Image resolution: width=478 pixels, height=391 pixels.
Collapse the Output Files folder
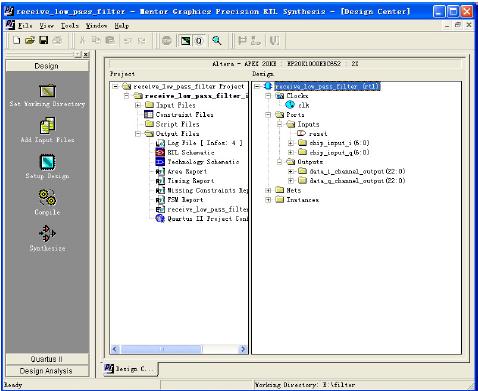(x=138, y=134)
